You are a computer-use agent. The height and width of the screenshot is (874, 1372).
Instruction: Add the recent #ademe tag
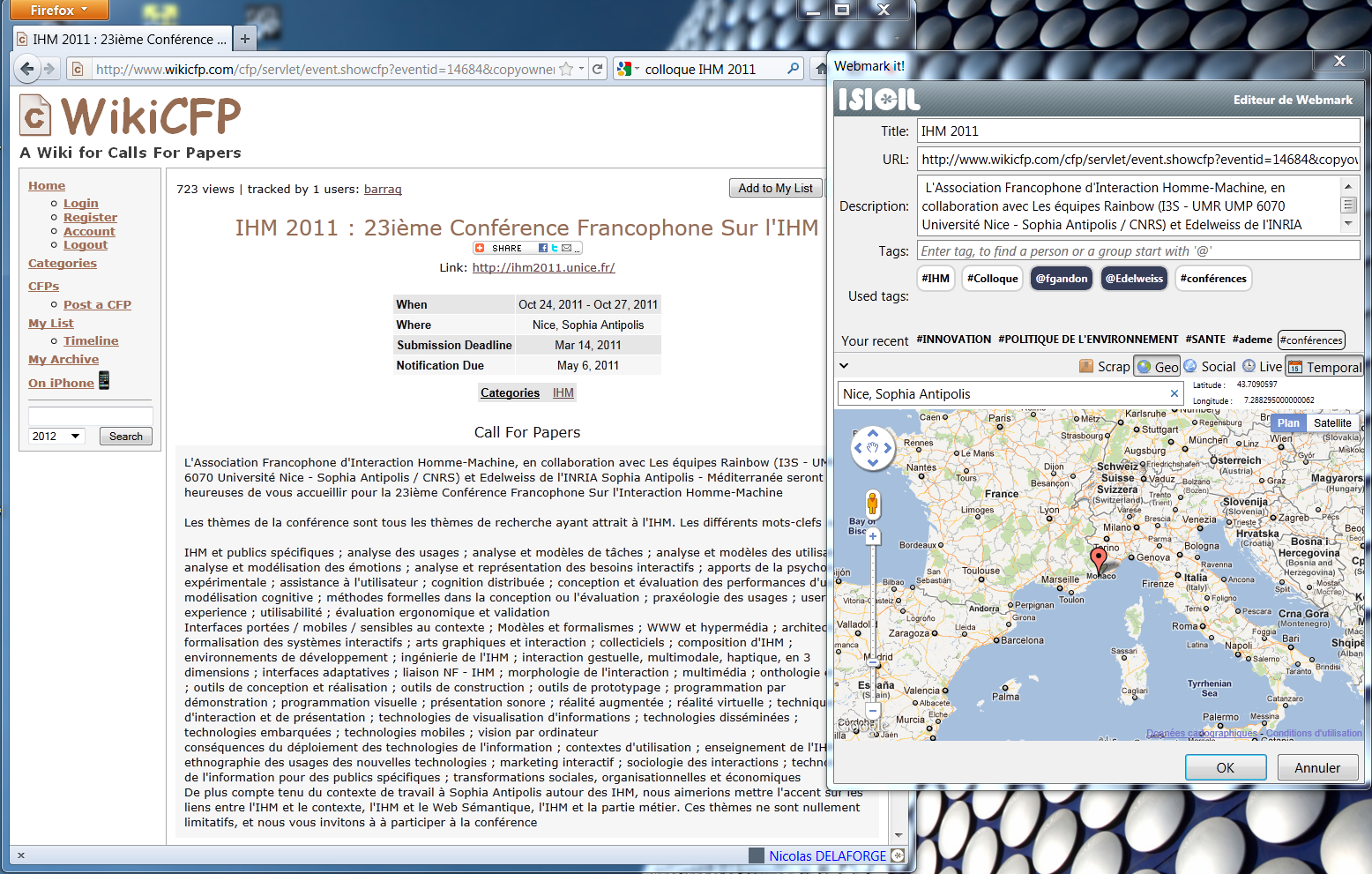click(1252, 340)
